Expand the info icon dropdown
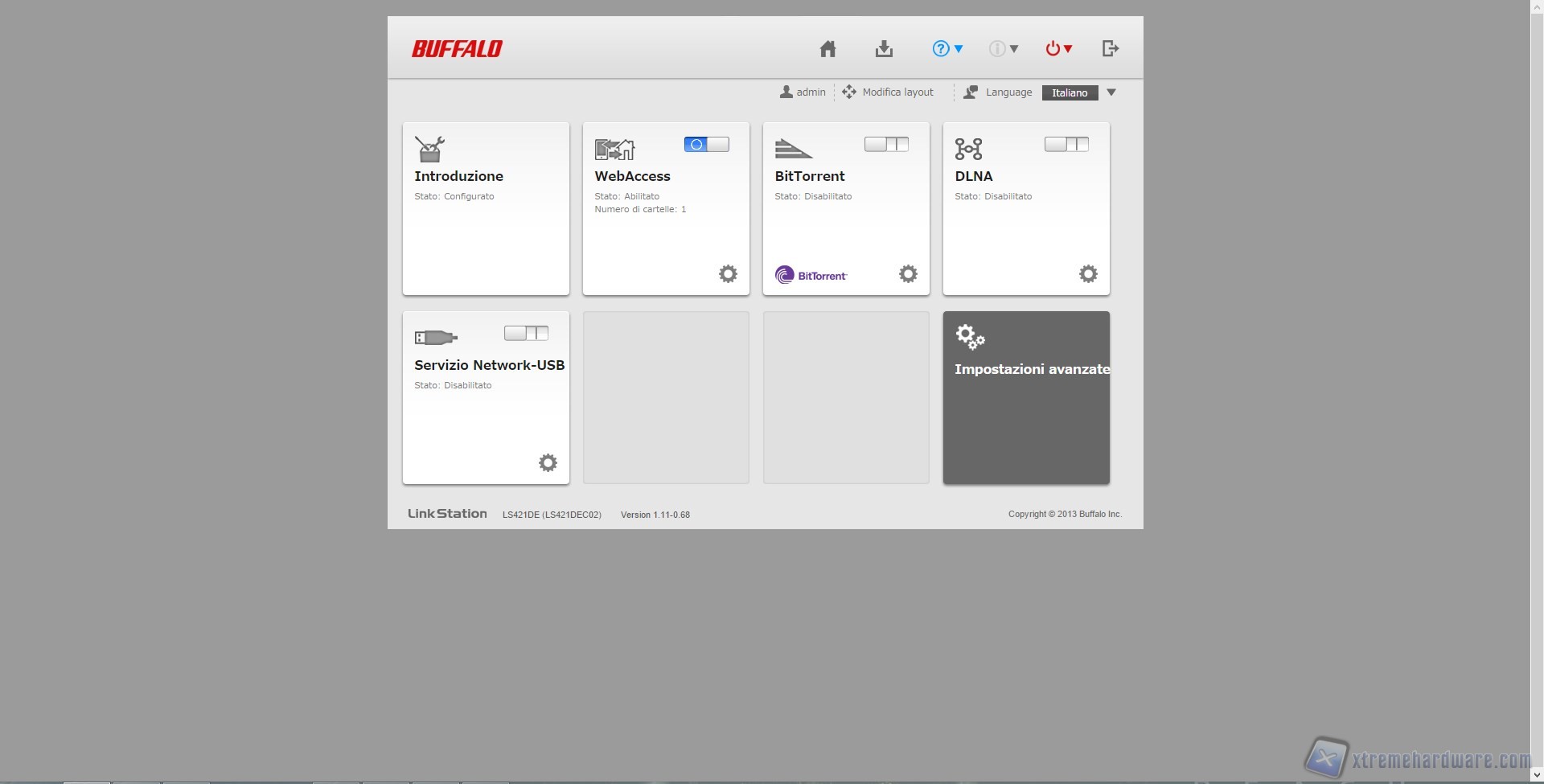 1003,49
